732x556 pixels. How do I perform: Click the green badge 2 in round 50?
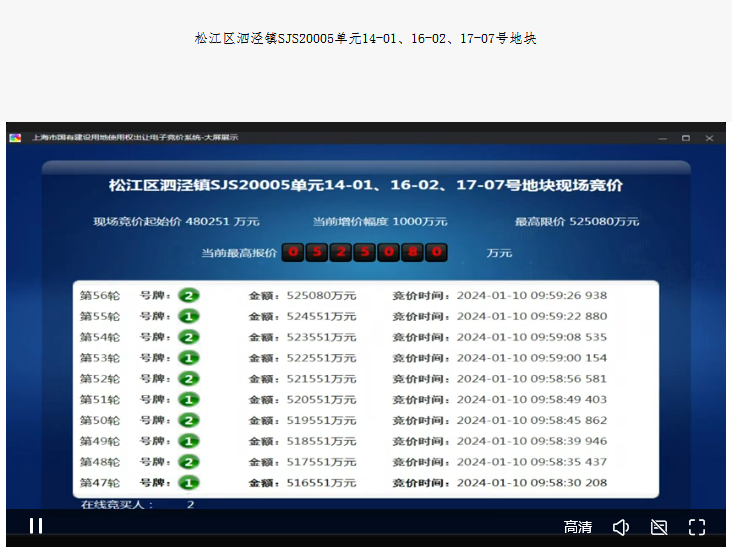pyautogui.click(x=189, y=420)
